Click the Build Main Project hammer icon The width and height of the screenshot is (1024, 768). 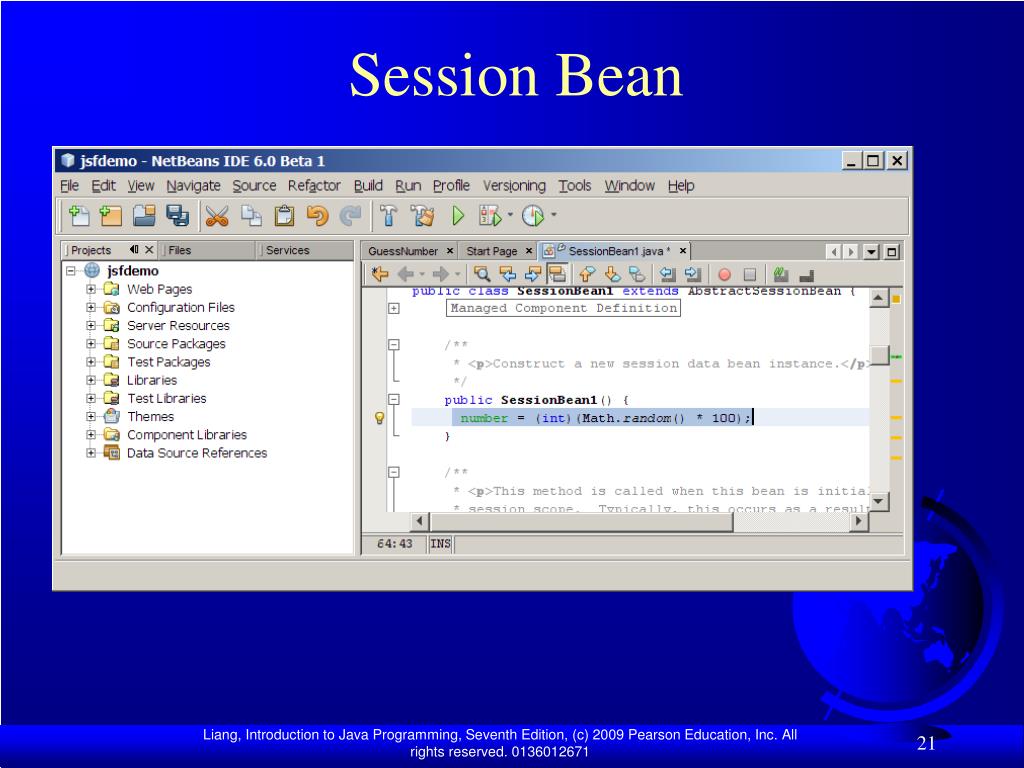[389, 216]
